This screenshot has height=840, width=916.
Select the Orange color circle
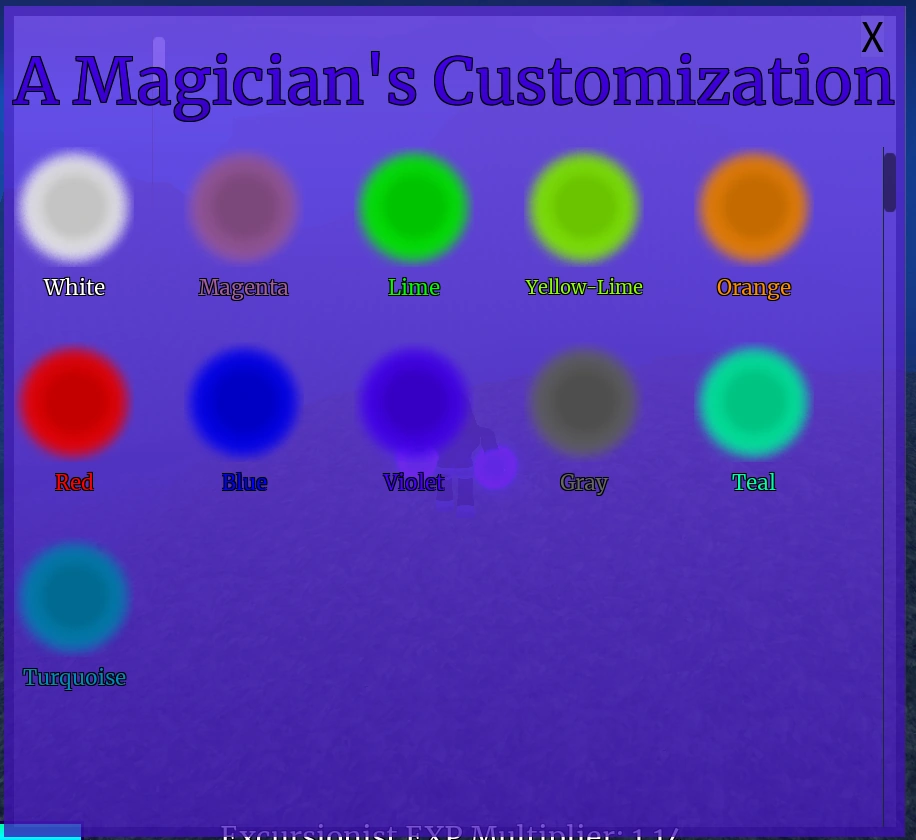tap(754, 207)
